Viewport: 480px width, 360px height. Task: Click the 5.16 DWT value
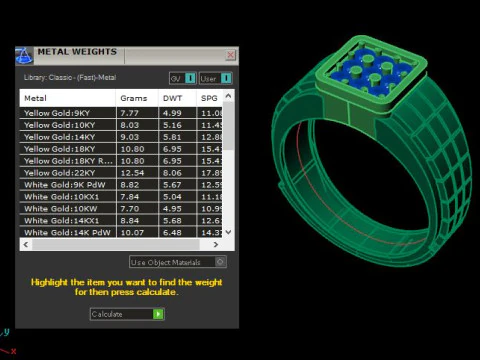[172, 125]
